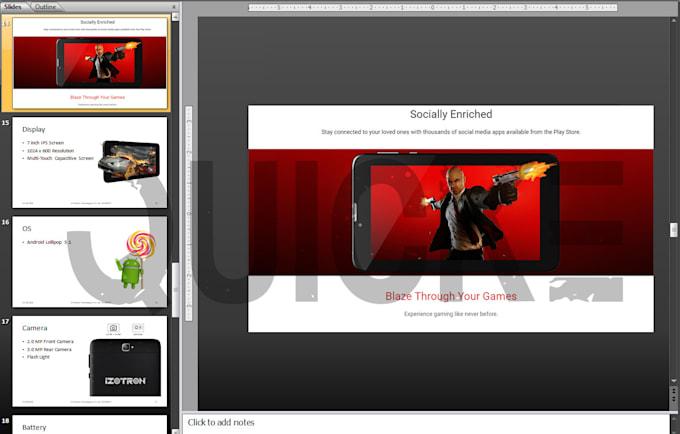Click the slide number 16 label
The image size is (680, 434).
(x=5, y=222)
